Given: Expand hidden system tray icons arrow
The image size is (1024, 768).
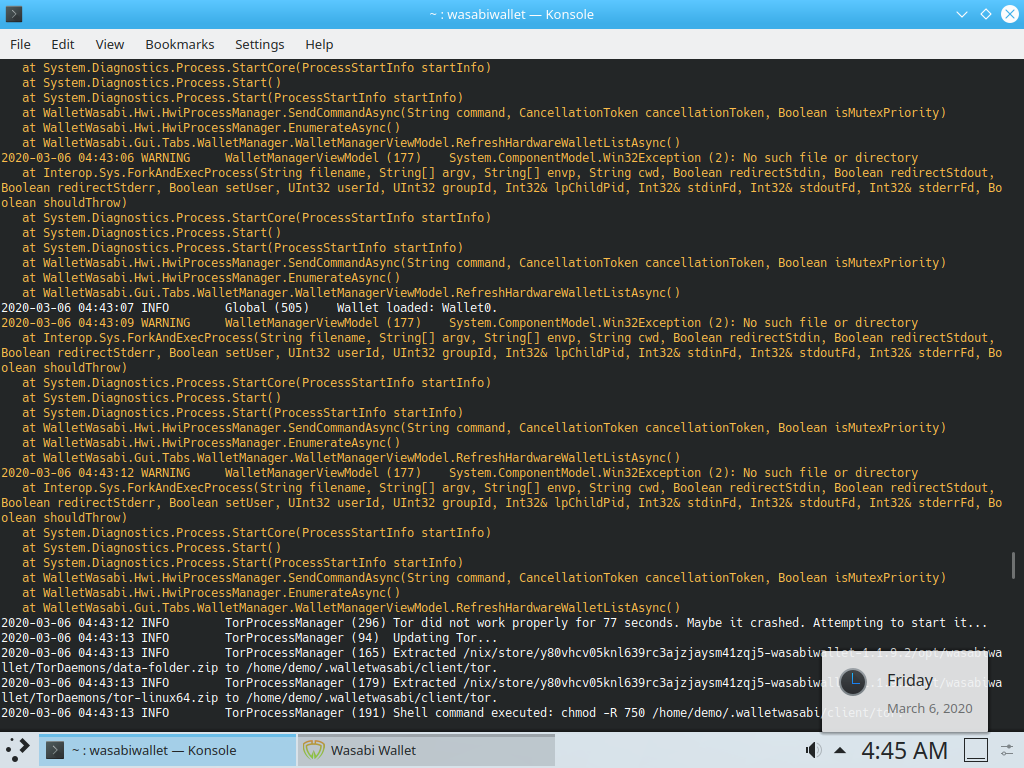Looking at the screenshot, I should (840, 750).
